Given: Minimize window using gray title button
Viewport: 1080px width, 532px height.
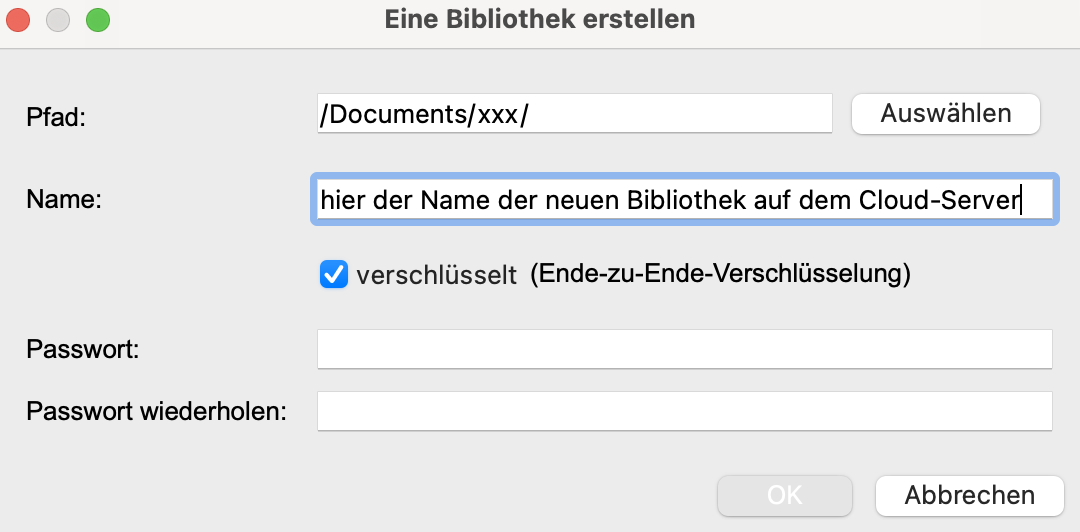Looking at the screenshot, I should [x=58, y=19].
